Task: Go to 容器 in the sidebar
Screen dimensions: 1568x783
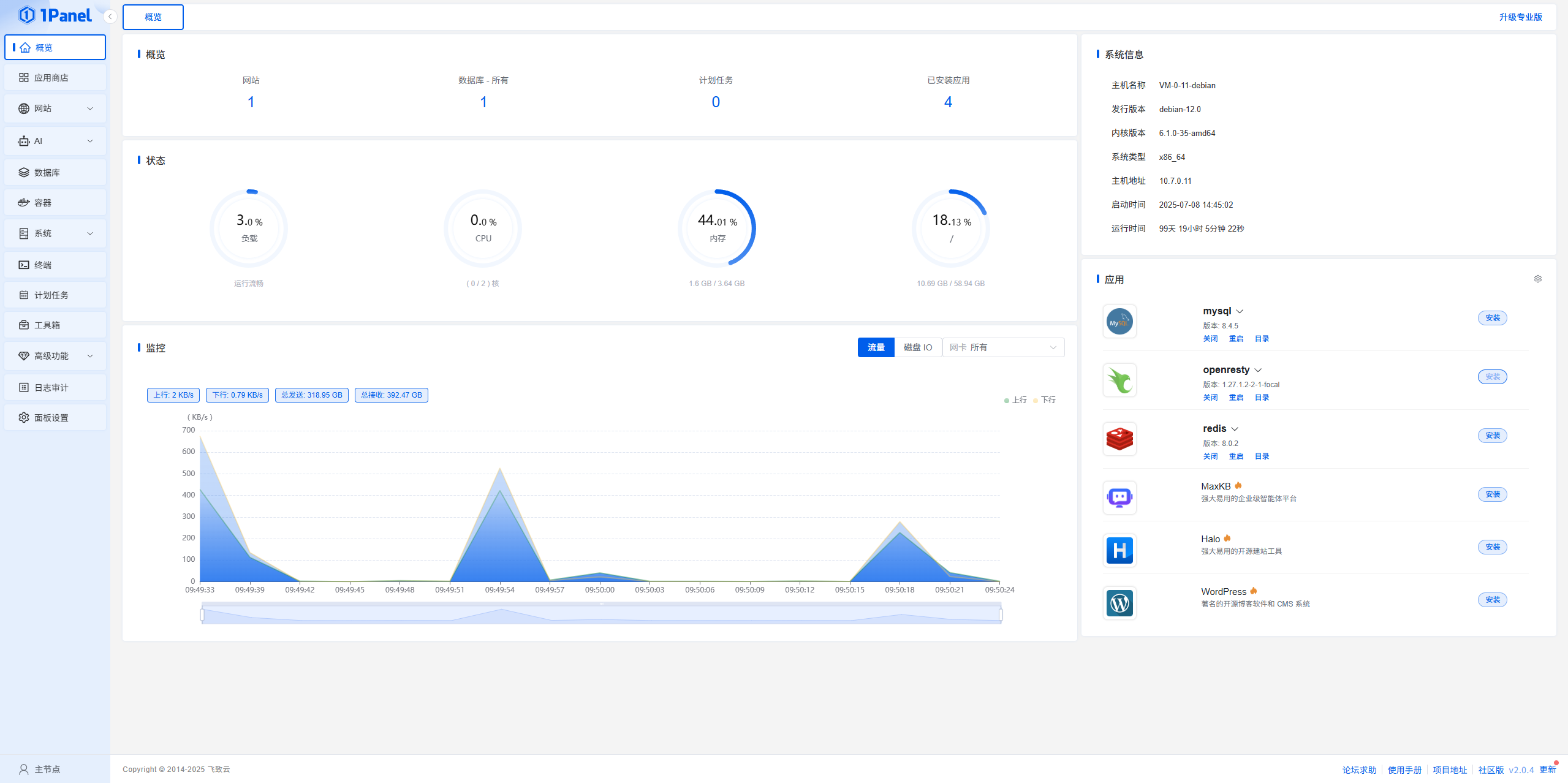Action: click(55, 203)
